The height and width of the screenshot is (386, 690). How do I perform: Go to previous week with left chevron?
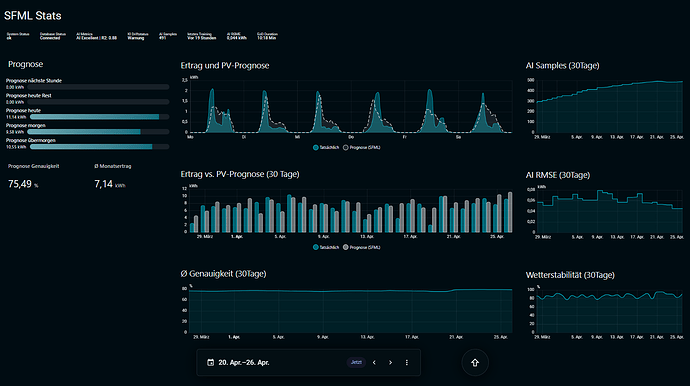[374, 363]
